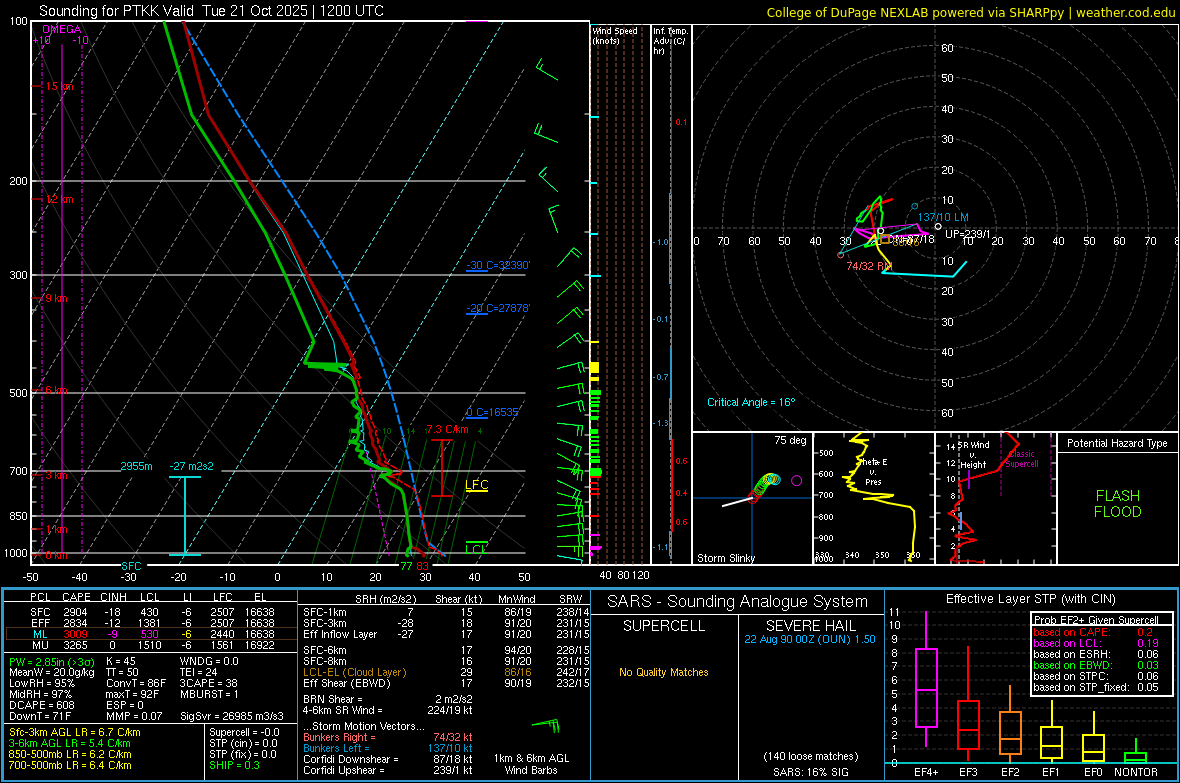Select the SFC parcel row with CAPE 2904
The height and width of the screenshot is (783, 1180).
[151, 612]
